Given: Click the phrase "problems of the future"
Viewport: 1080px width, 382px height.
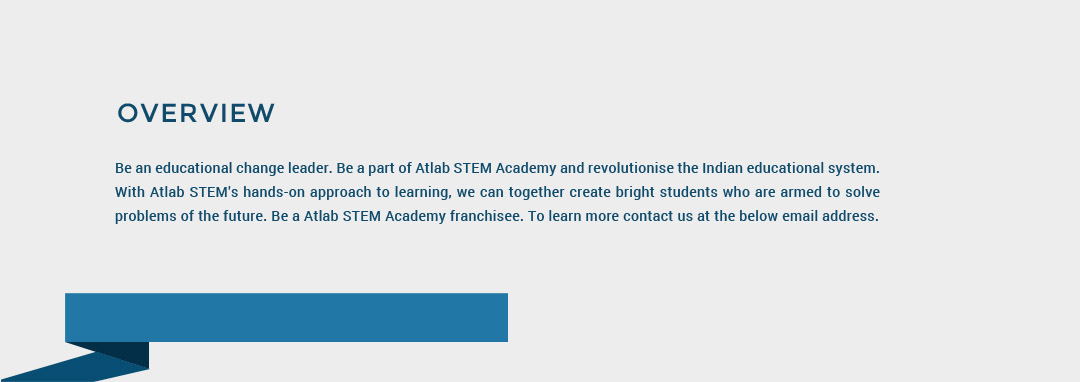Looking at the screenshot, I should (x=189, y=216).
